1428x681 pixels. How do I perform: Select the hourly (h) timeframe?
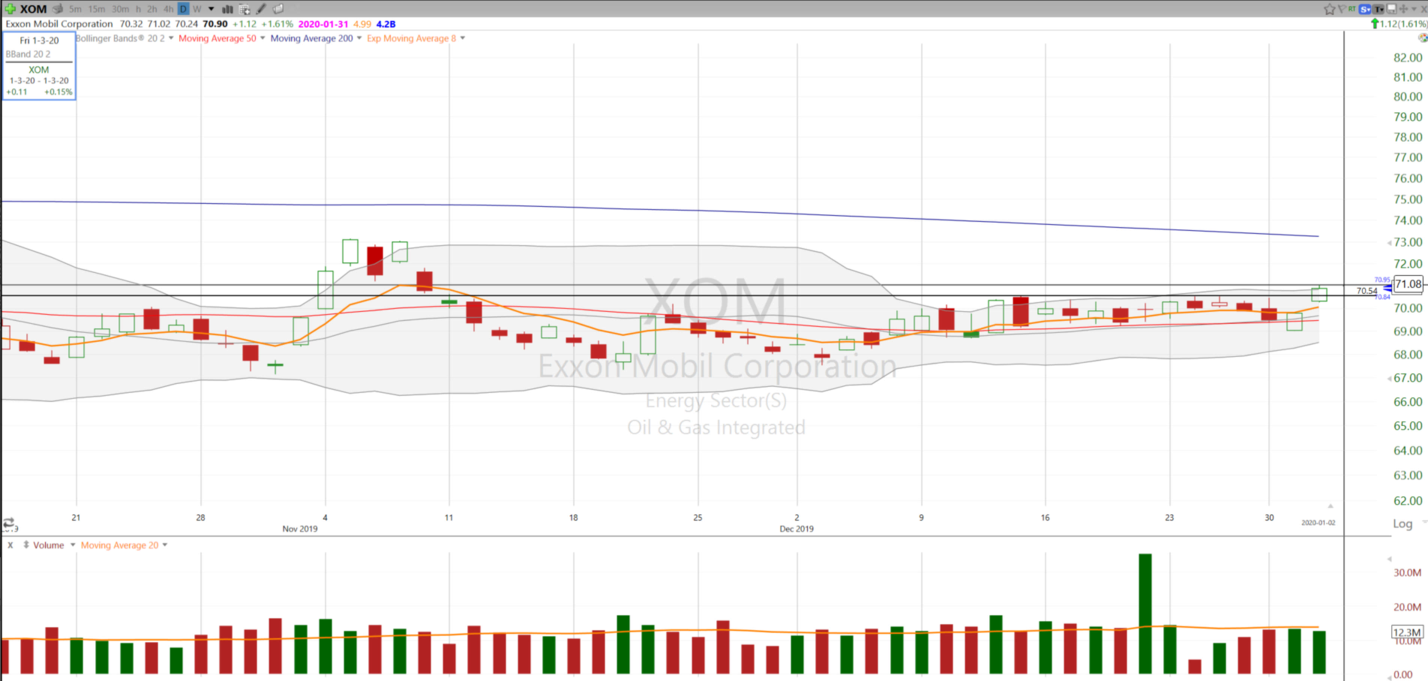coord(138,9)
